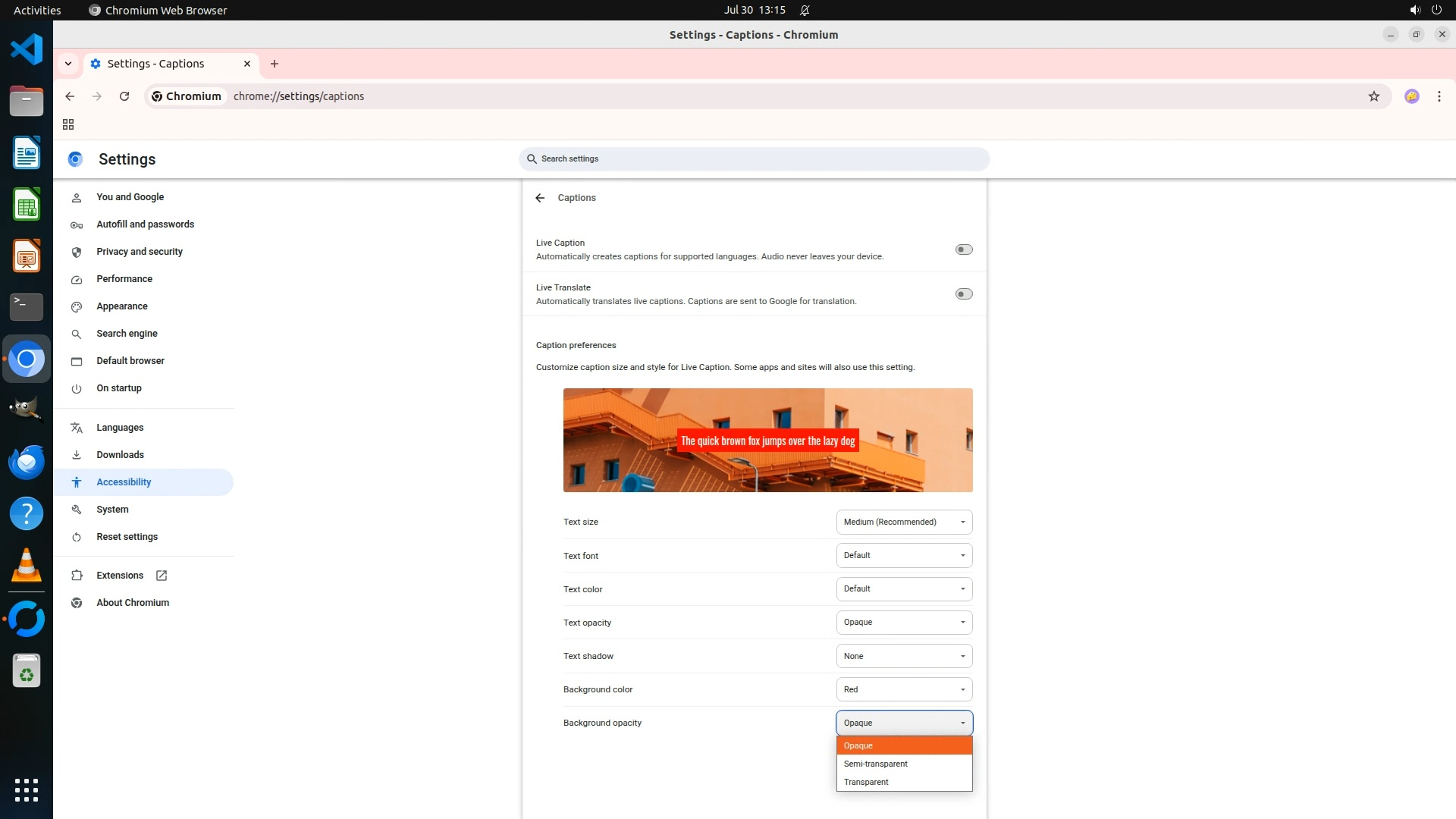Open the new tab plus button
Image resolution: width=1456 pixels, height=819 pixels.
275,64
